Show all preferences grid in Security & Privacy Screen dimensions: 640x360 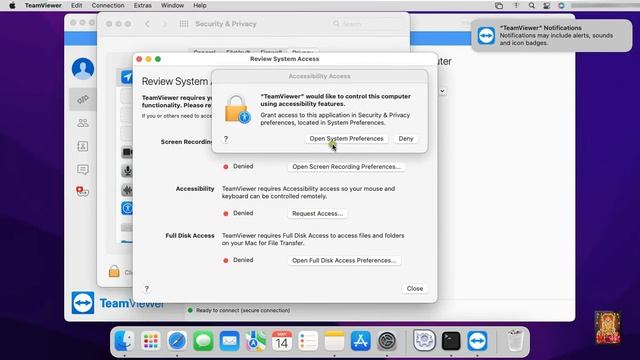coord(184,24)
